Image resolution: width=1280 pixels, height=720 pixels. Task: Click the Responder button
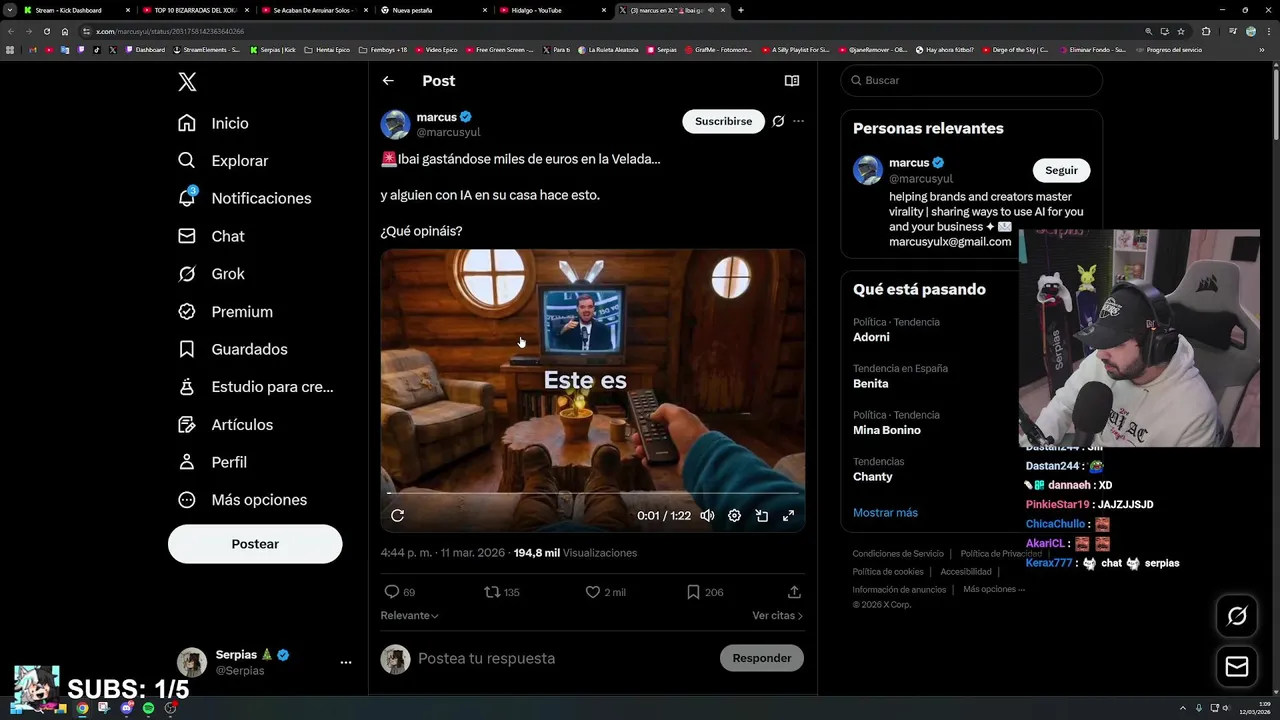click(761, 658)
